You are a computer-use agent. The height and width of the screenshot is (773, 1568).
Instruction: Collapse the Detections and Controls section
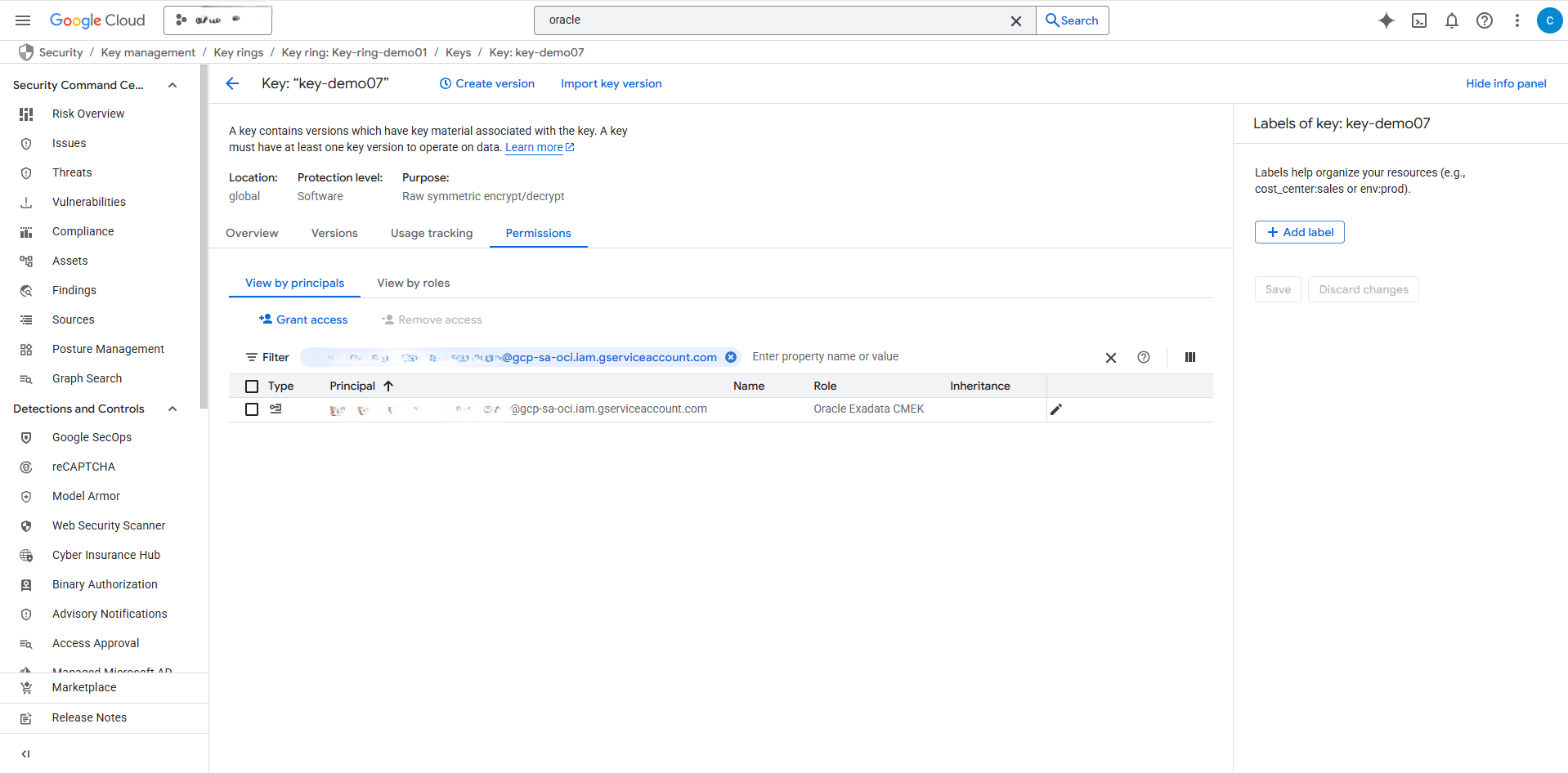[172, 409]
